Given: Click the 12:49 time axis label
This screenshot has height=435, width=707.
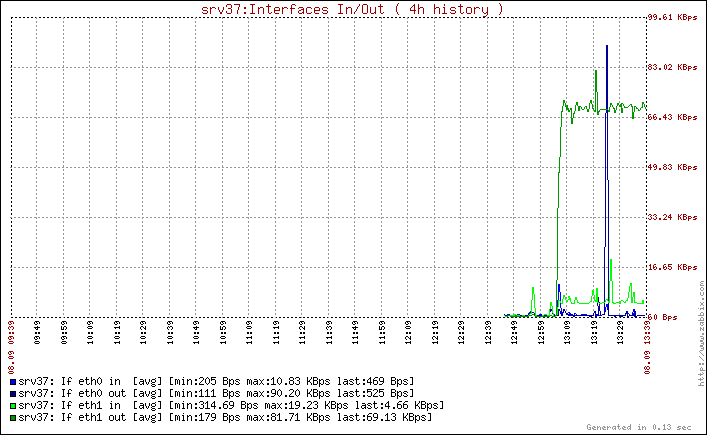Looking at the screenshot, I should click(514, 333).
